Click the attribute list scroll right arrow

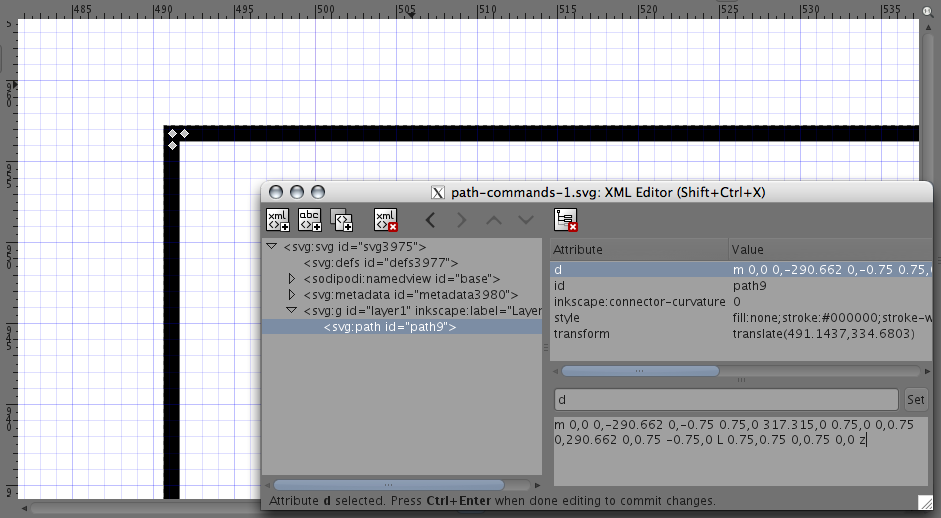coord(928,372)
